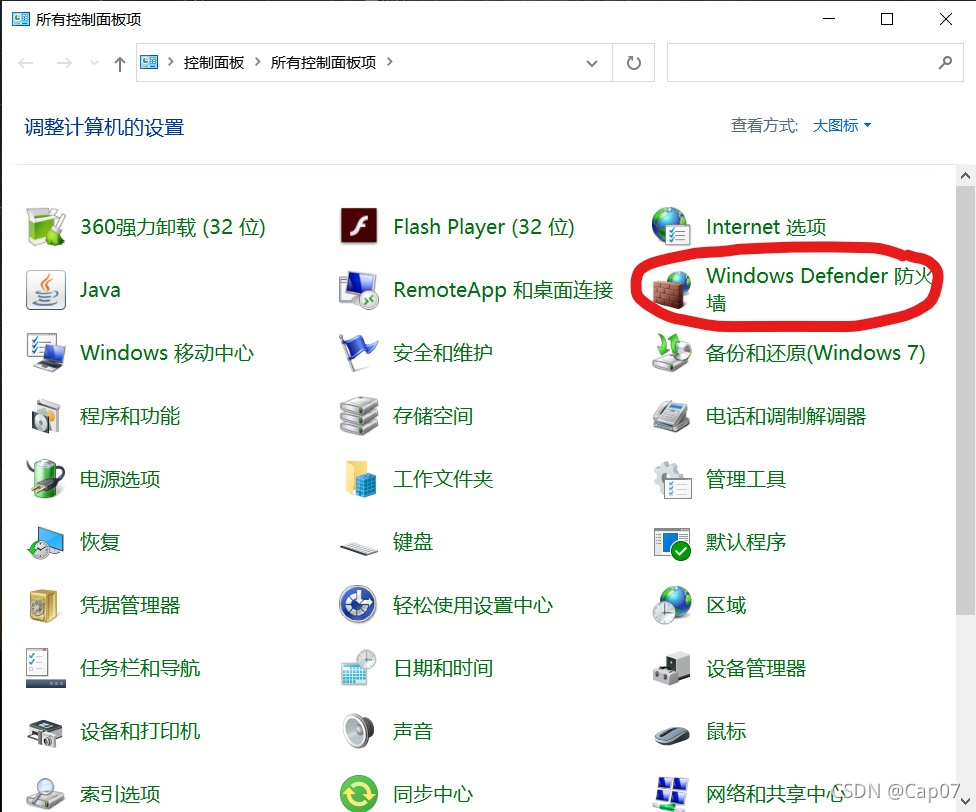
Task: Maximize the control panel window
Action: [x=887, y=19]
